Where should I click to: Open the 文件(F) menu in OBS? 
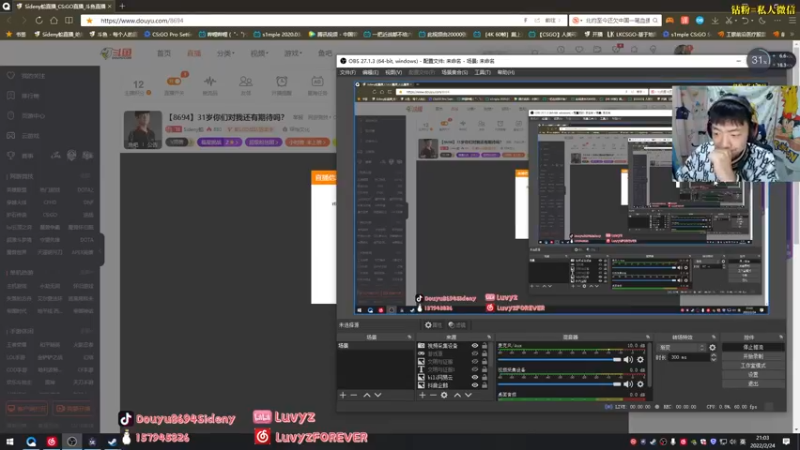point(347,72)
